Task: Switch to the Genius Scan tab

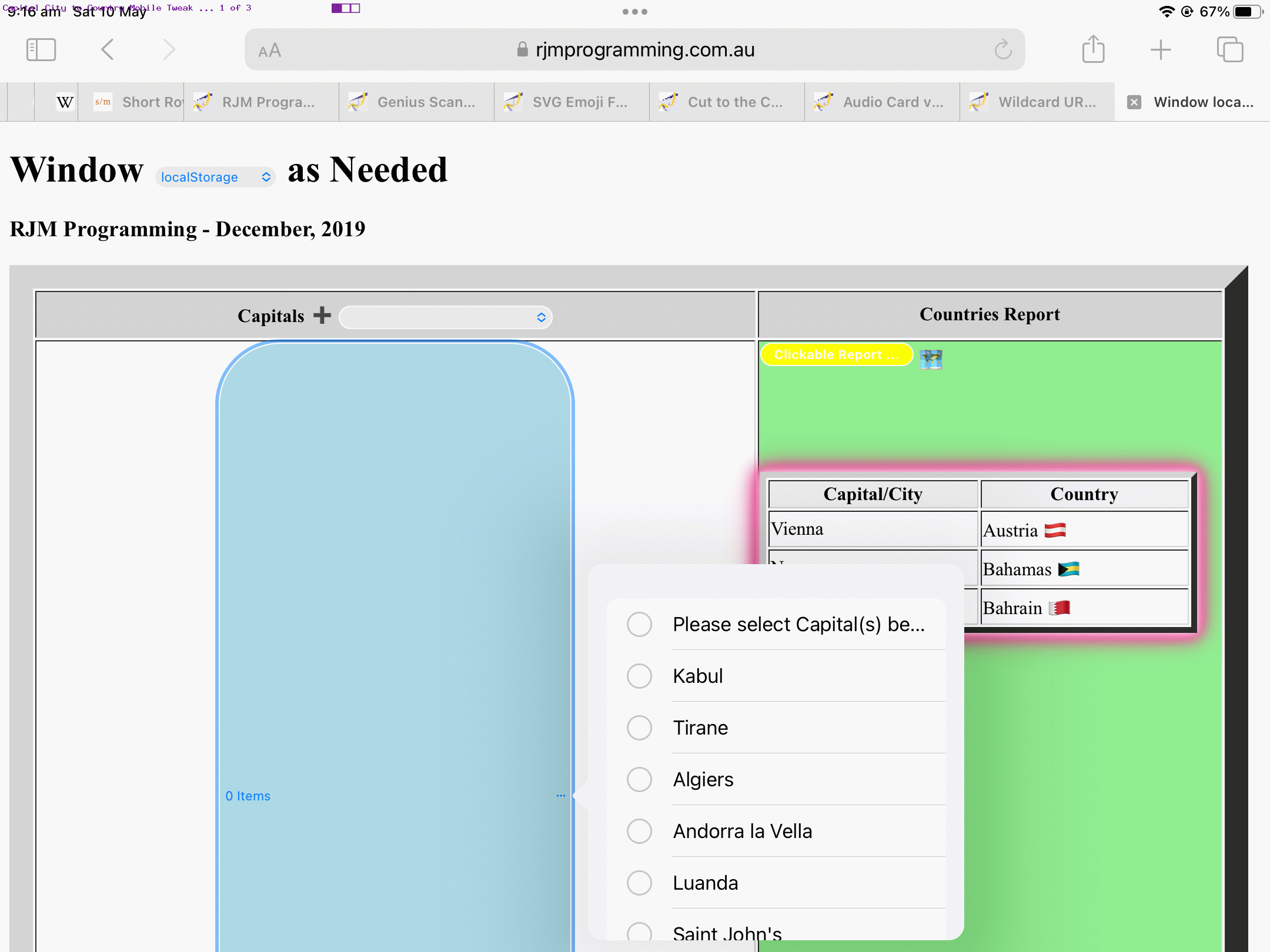Action: pyautogui.click(x=416, y=102)
